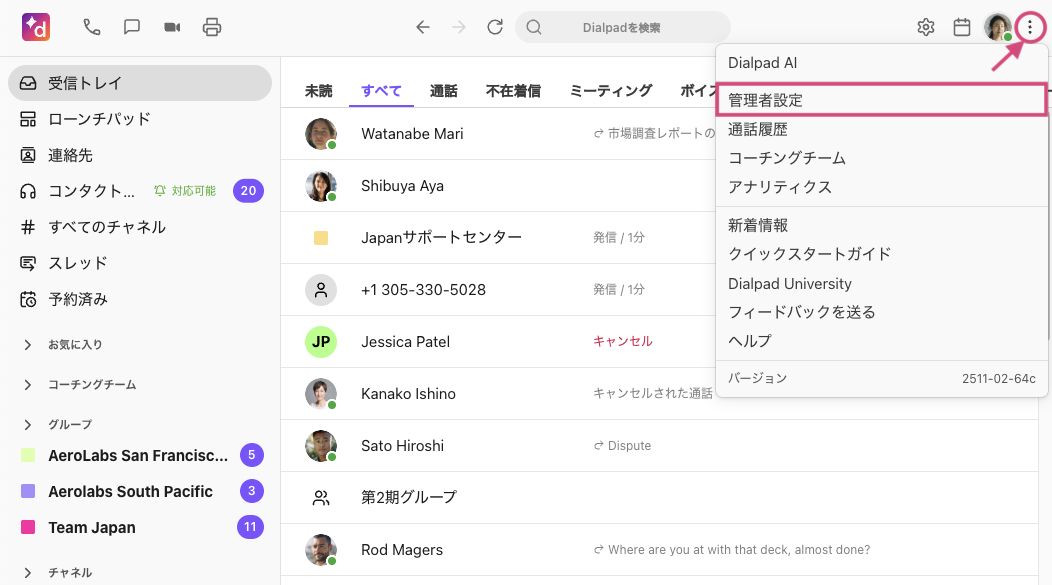Click the phone call icon in top bar
1052x585 pixels.
point(92,27)
